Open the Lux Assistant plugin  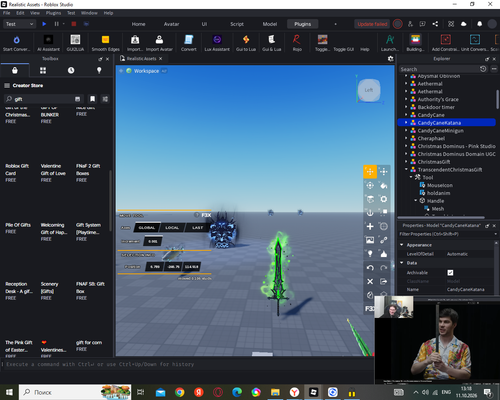click(217, 42)
